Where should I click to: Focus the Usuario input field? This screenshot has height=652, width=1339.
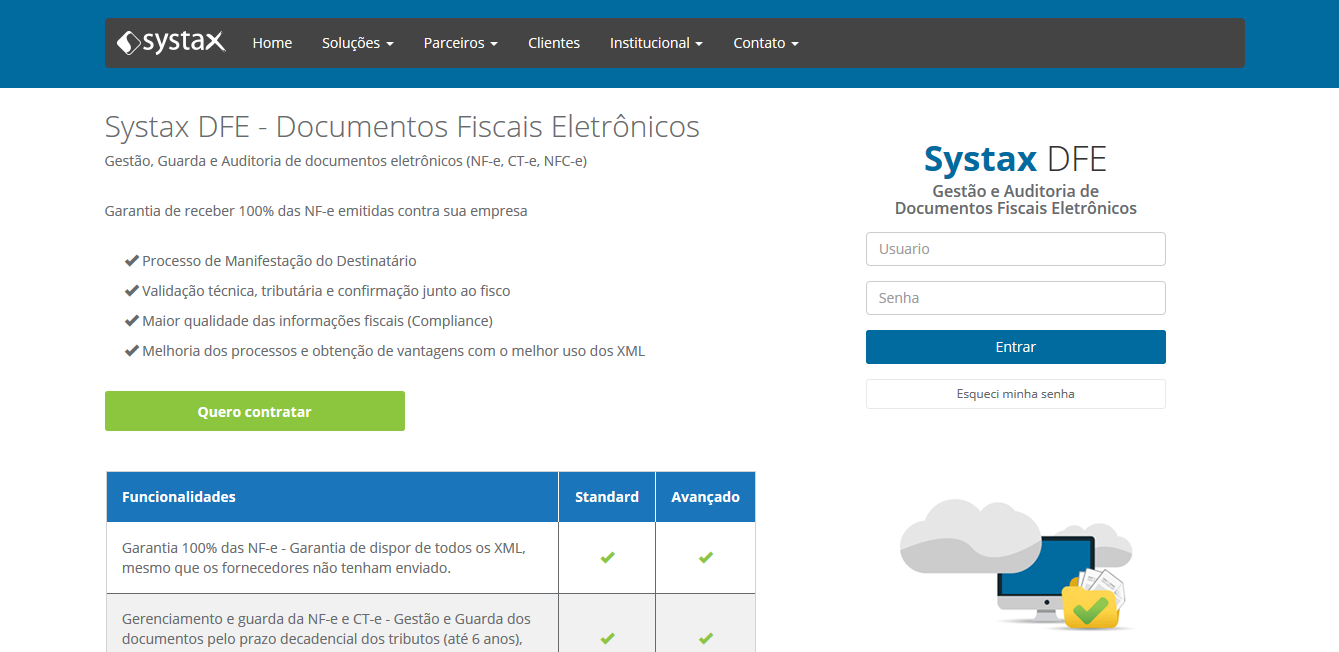[x=1015, y=249]
